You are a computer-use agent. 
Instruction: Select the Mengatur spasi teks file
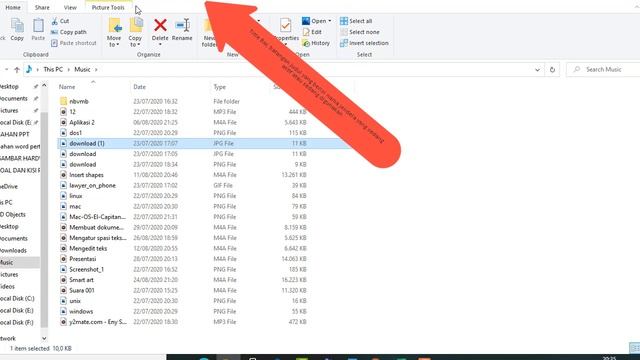tap(98, 238)
